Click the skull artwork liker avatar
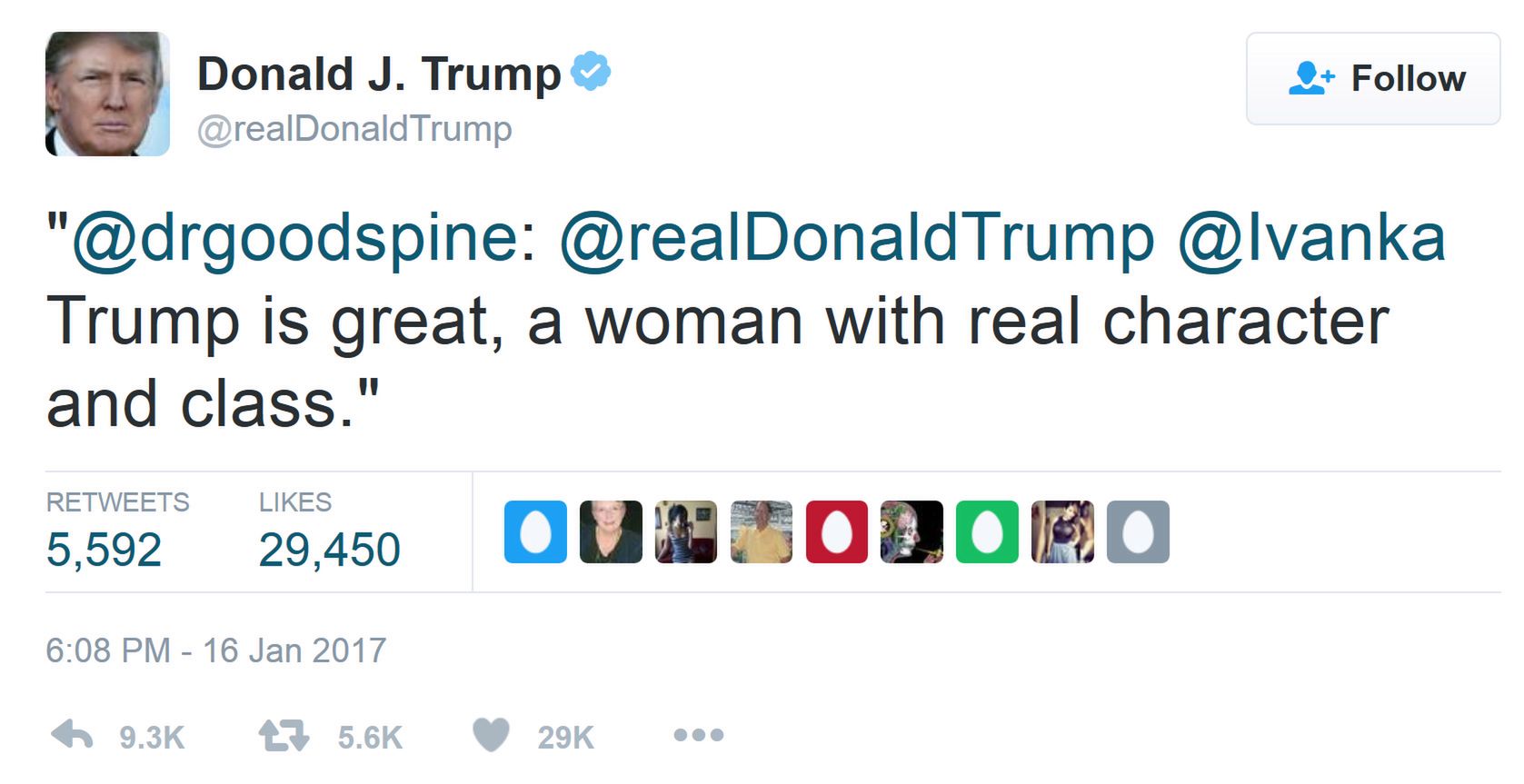The image size is (1524, 784). pos(911,531)
